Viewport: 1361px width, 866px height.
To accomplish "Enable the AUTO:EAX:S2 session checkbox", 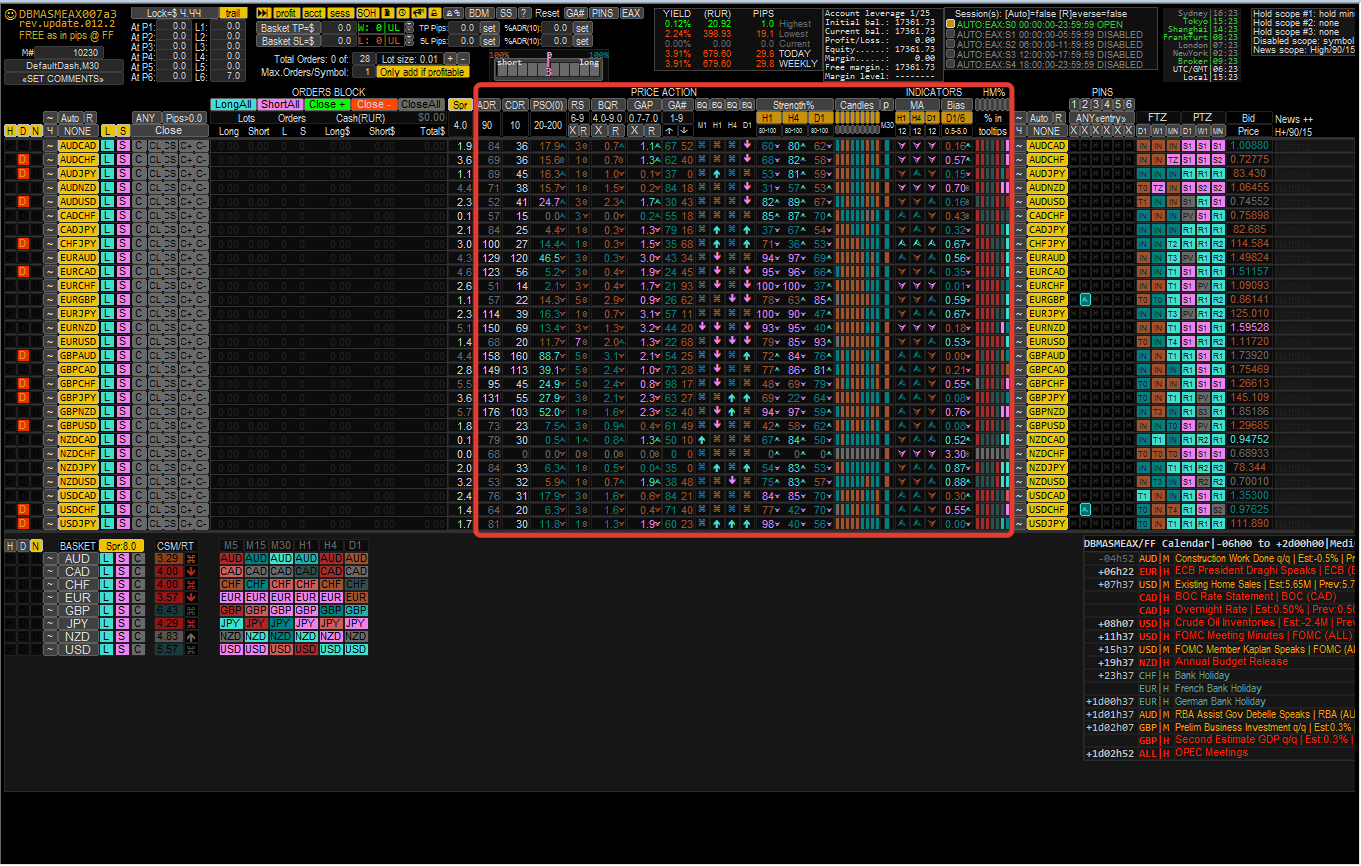I will (x=950, y=43).
